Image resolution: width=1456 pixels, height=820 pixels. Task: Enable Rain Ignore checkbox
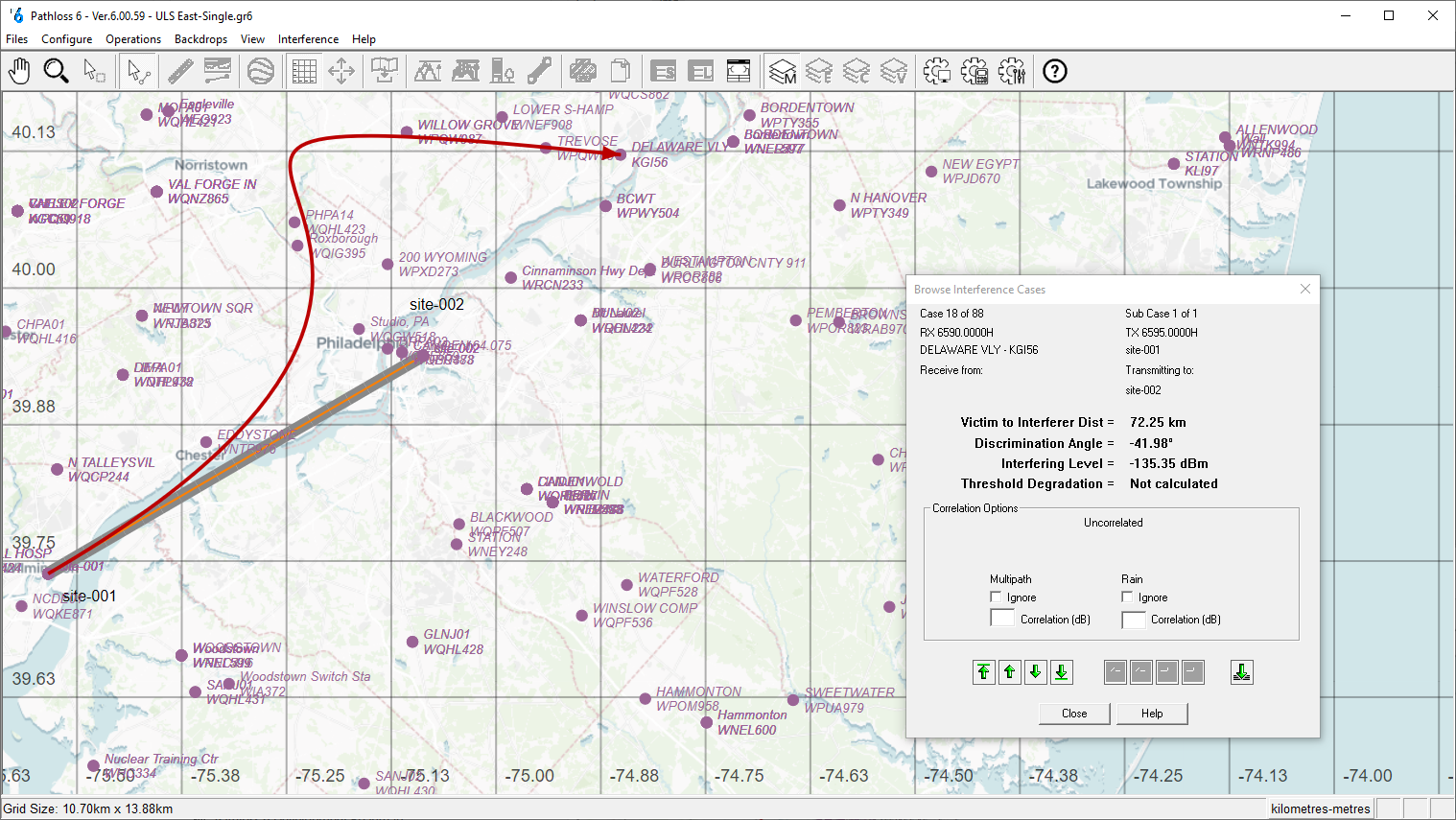pos(1127,597)
